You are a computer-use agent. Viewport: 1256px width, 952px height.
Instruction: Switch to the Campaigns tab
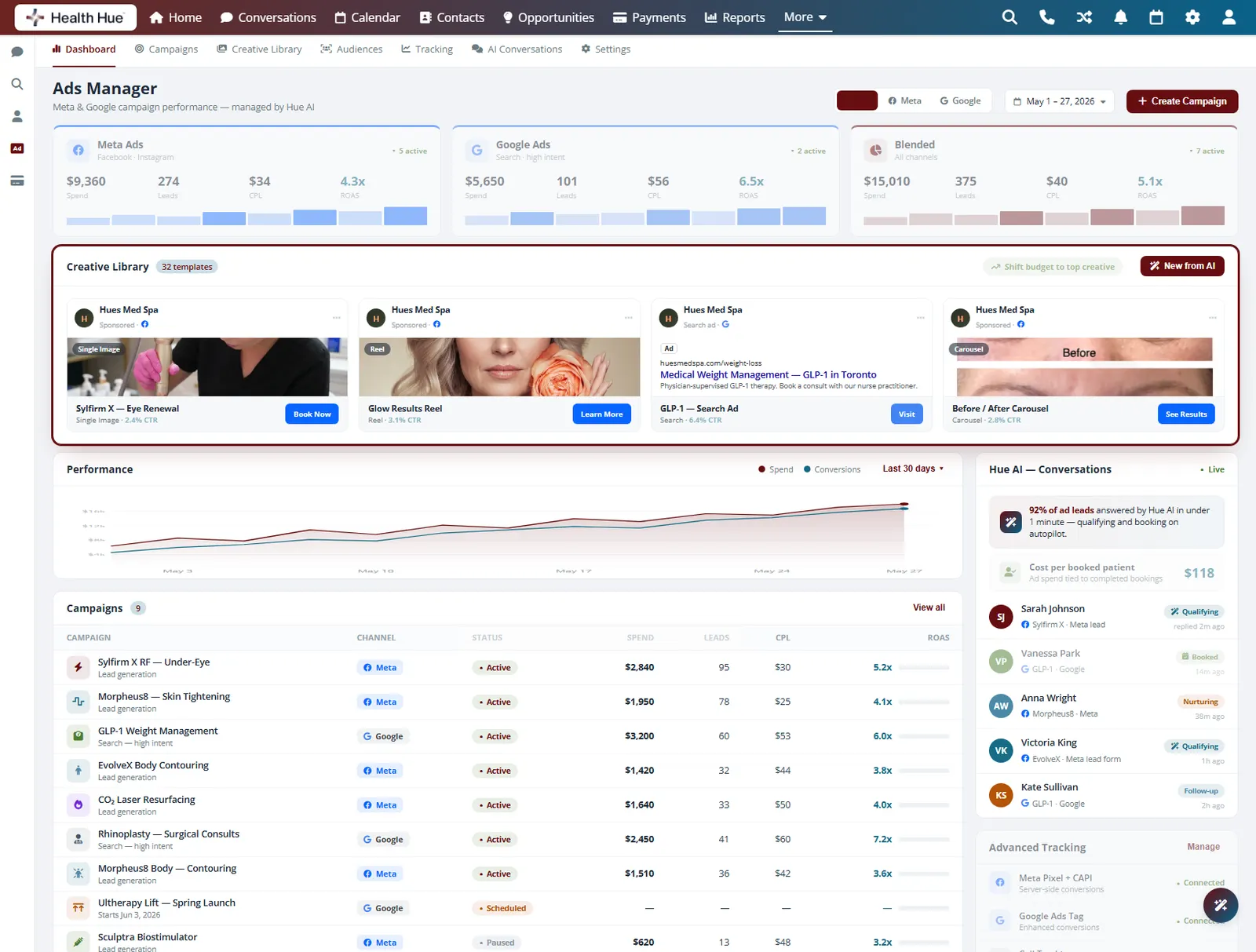click(x=166, y=49)
